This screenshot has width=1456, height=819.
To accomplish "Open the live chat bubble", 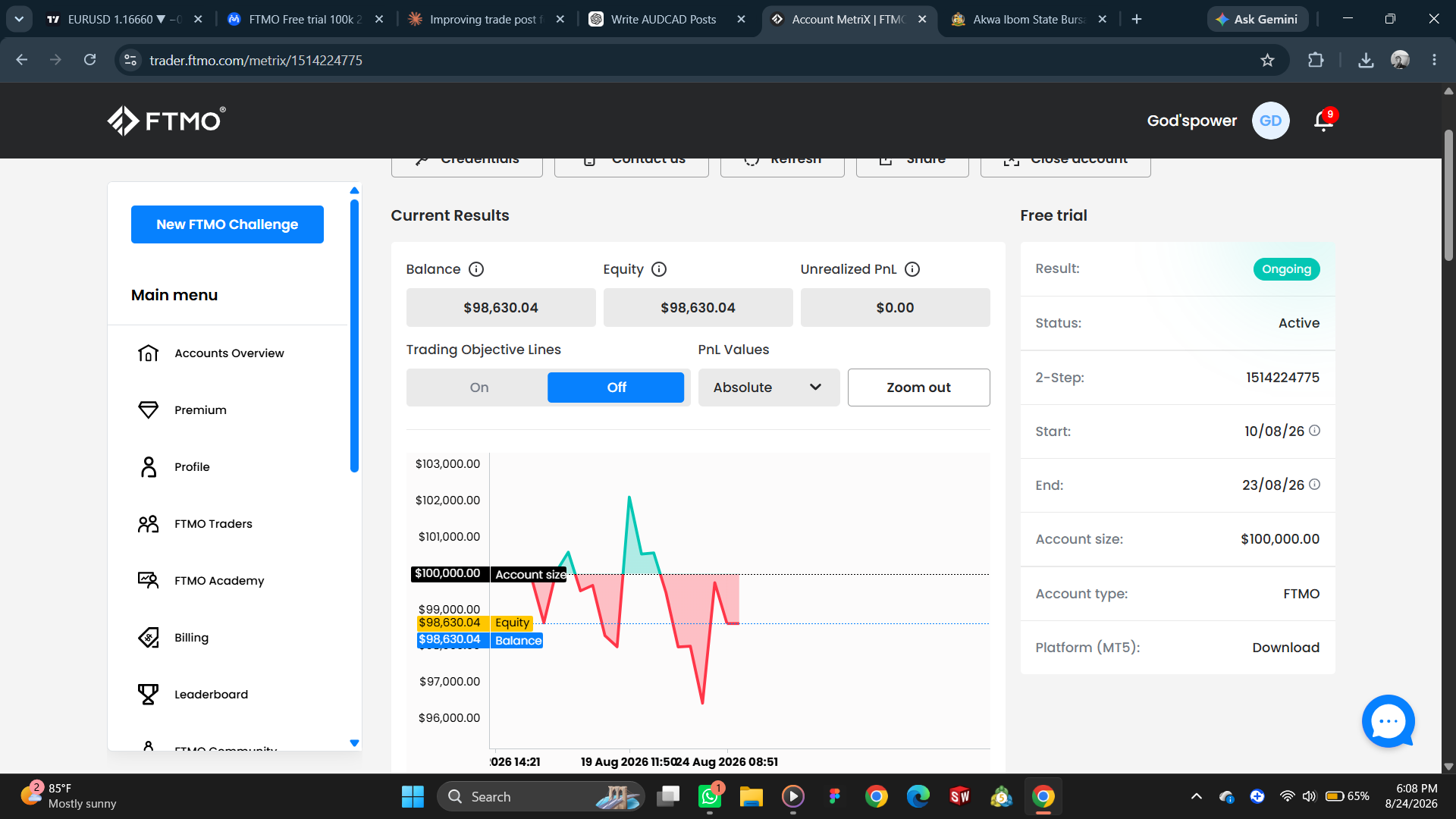I will pyautogui.click(x=1389, y=721).
